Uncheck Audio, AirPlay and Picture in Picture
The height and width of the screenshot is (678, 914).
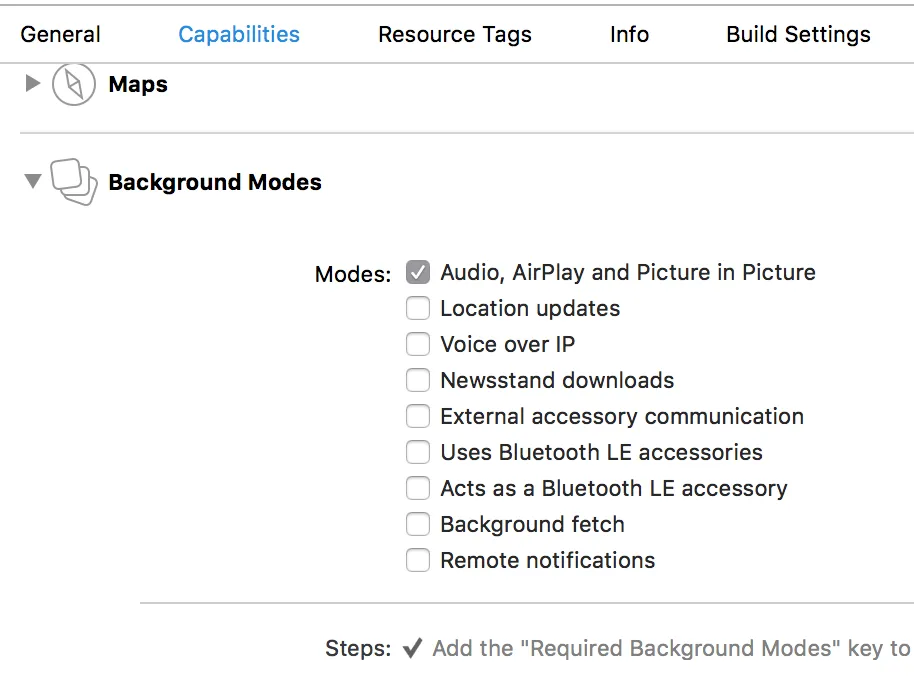click(418, 272)
